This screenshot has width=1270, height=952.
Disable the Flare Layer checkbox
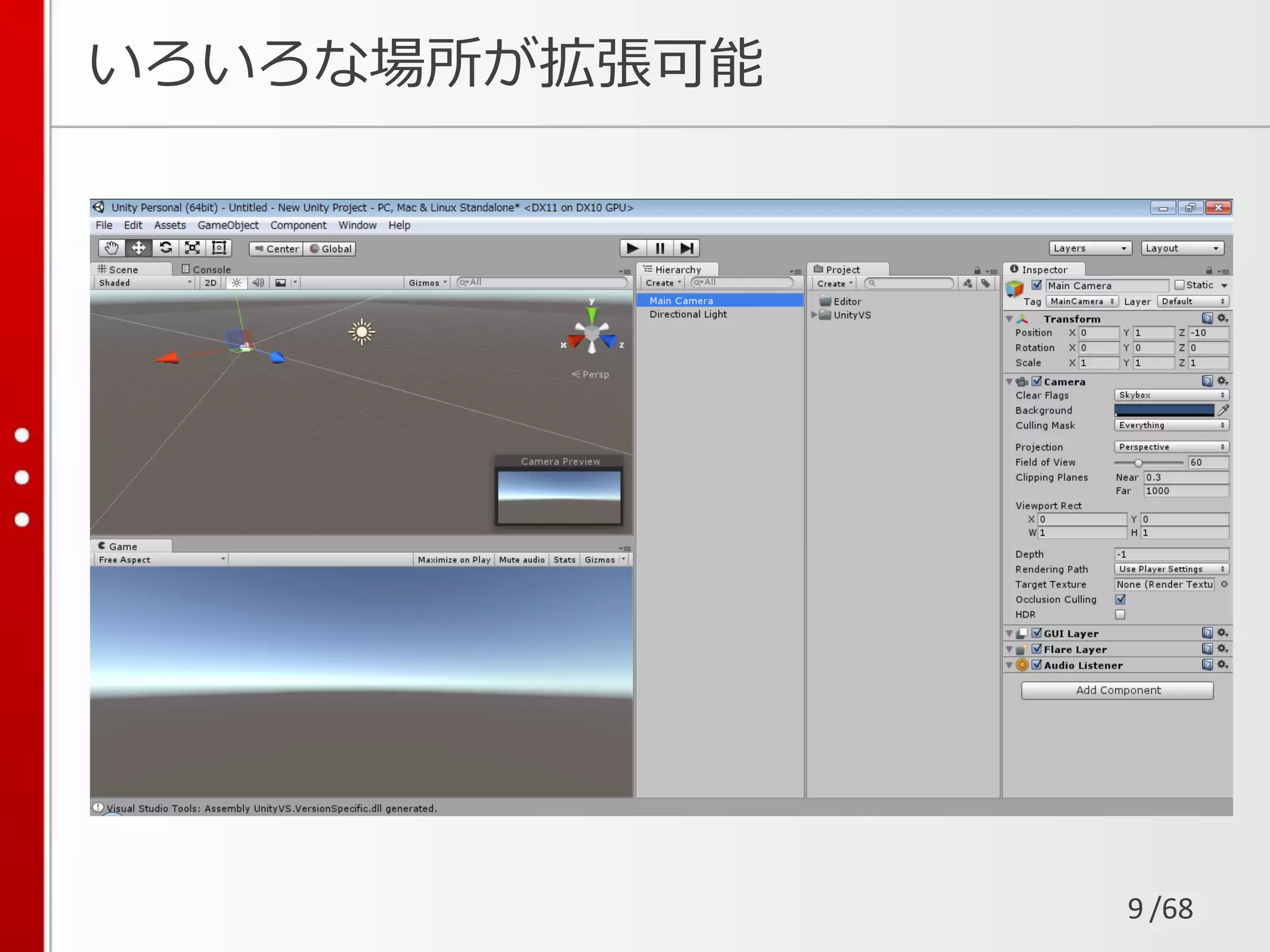click(x=1037, y=649)
